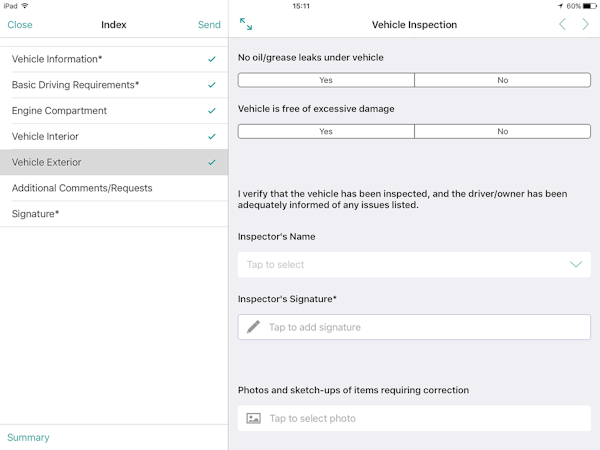This screenshot has height=450, width=600.
Task: Choose No for free of excessive damage
Action: (x=502, y=131)
